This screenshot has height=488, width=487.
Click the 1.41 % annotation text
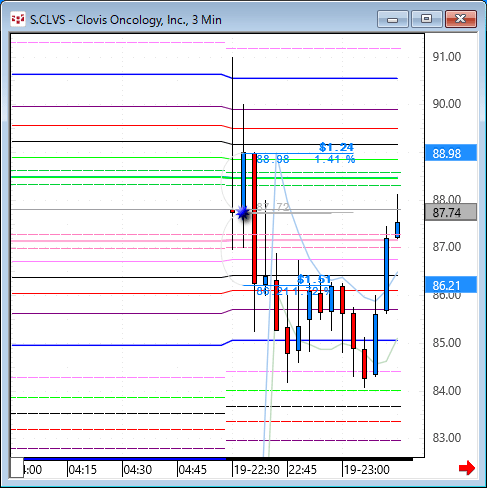tap(335, 159)
